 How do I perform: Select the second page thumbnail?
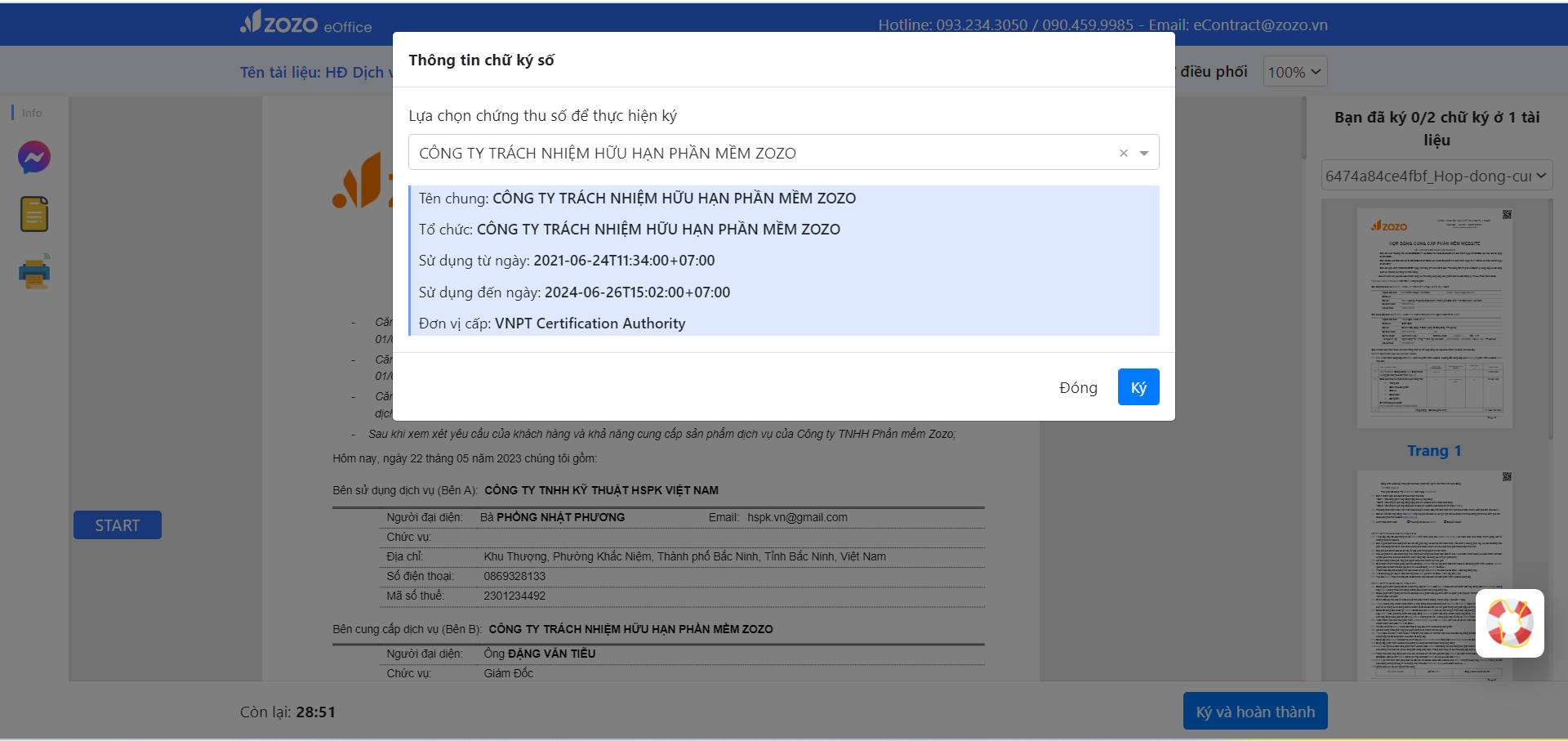[1435, 576]
